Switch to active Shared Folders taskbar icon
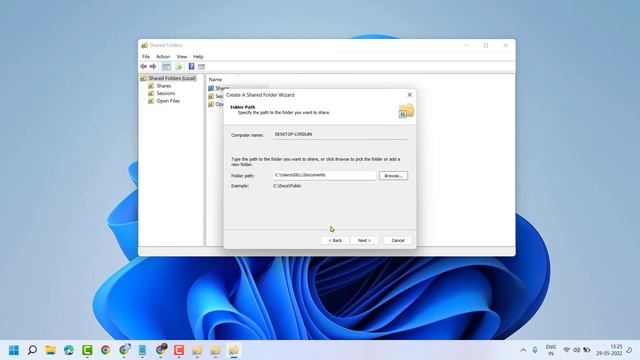 point(233,350)
